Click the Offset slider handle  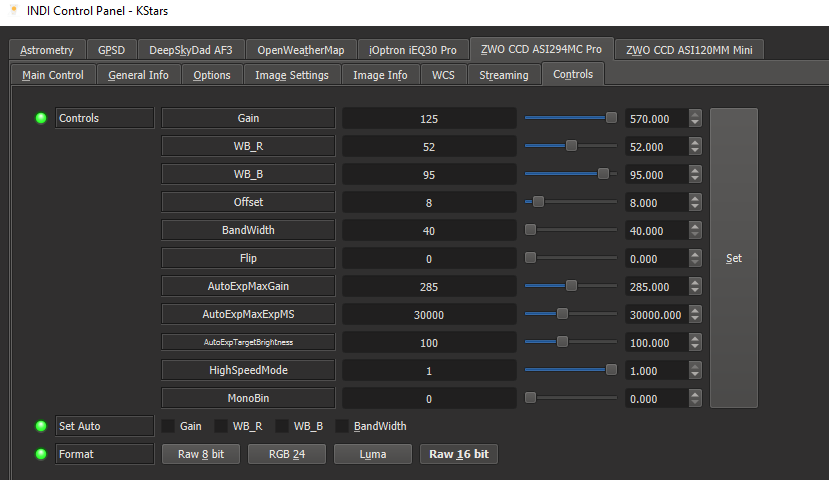(x=538, y=201)
